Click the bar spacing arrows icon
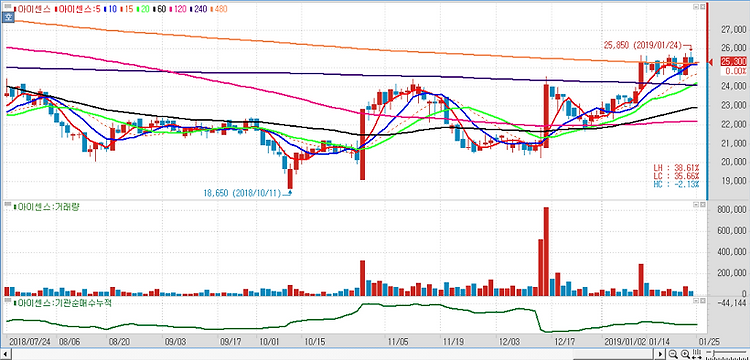The width and height of the screenshot is (750, 360). pyautogui.click(x=696, y=354)
